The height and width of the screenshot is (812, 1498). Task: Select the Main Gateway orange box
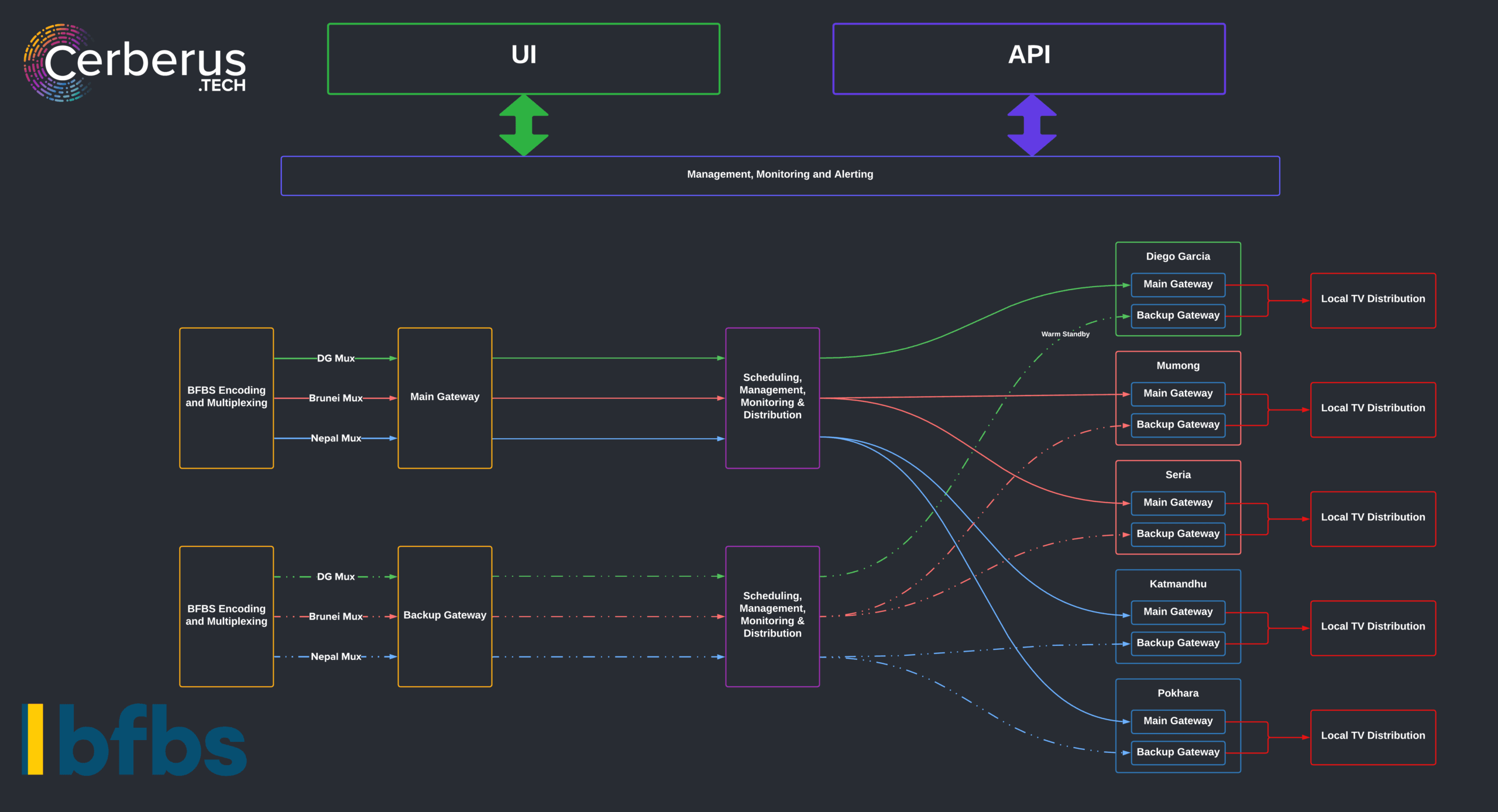tap(445, 398)
